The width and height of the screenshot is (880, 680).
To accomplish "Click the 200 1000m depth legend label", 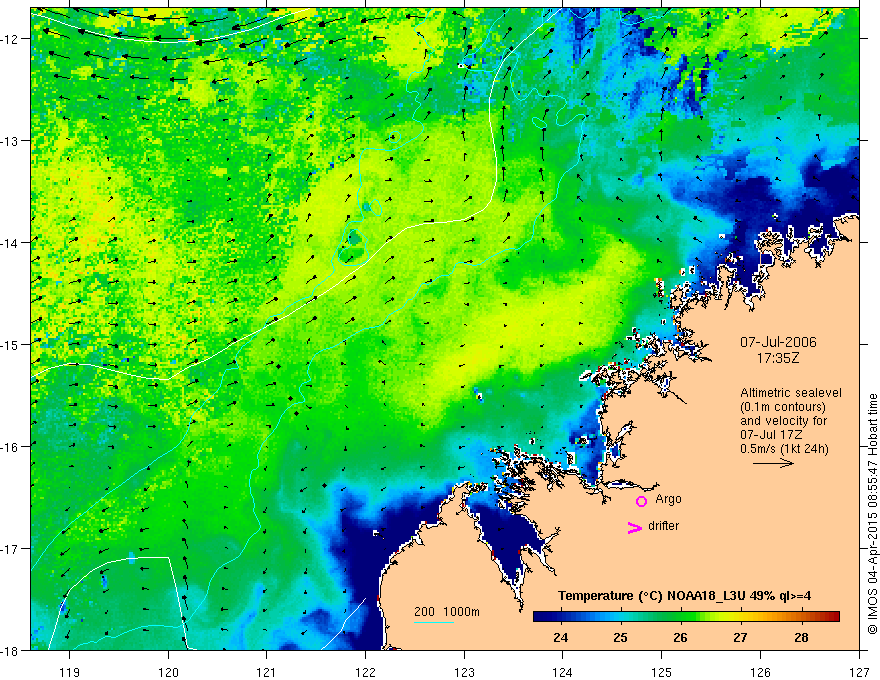I will coord(447,612).
